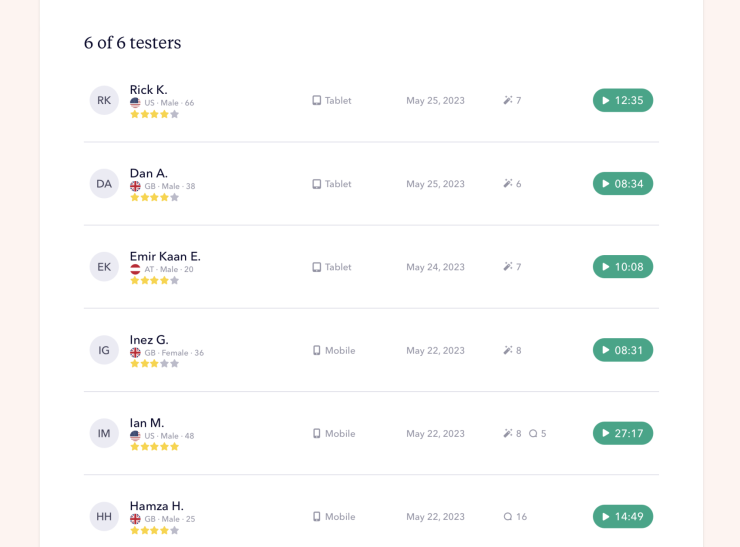Click Hamza H.'s tester name
The image size is (740, 547).
tap(157, 506)
